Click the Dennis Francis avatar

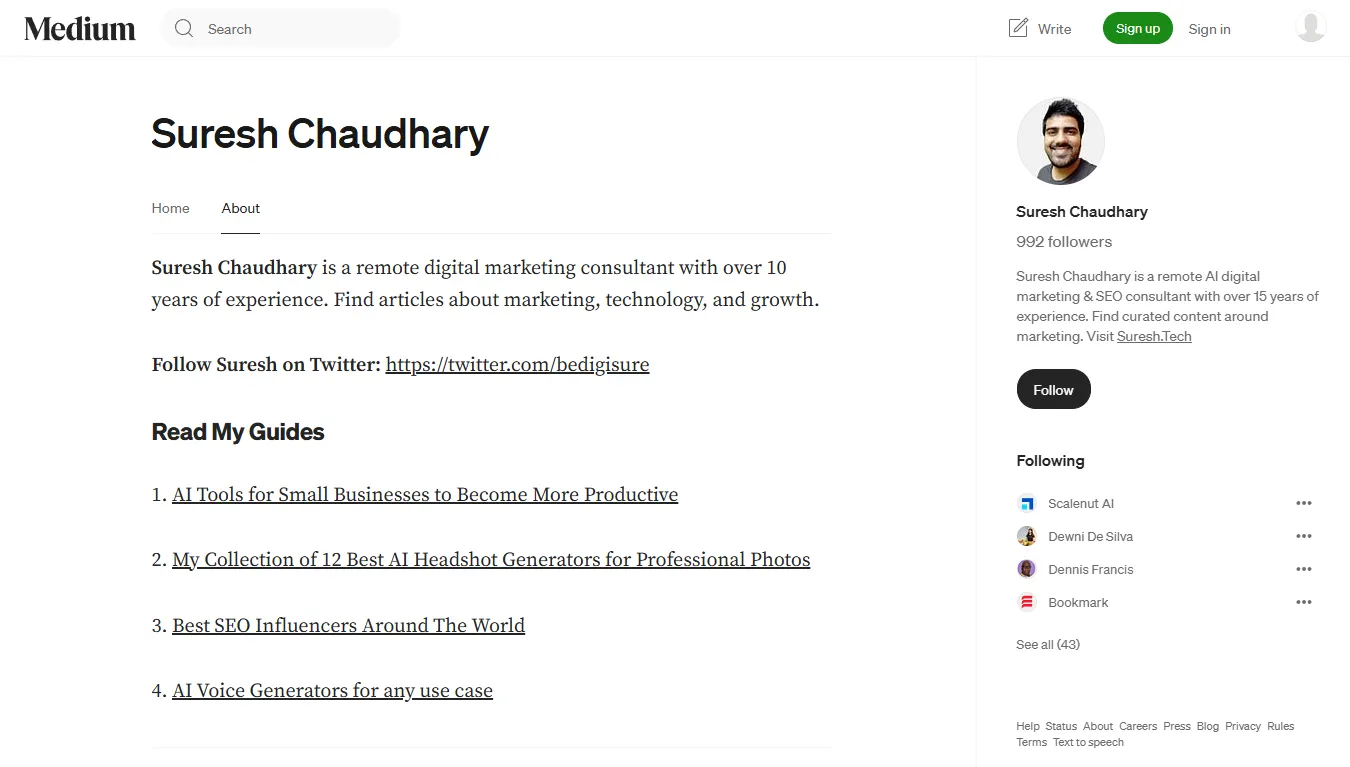tap(1026, 569)
